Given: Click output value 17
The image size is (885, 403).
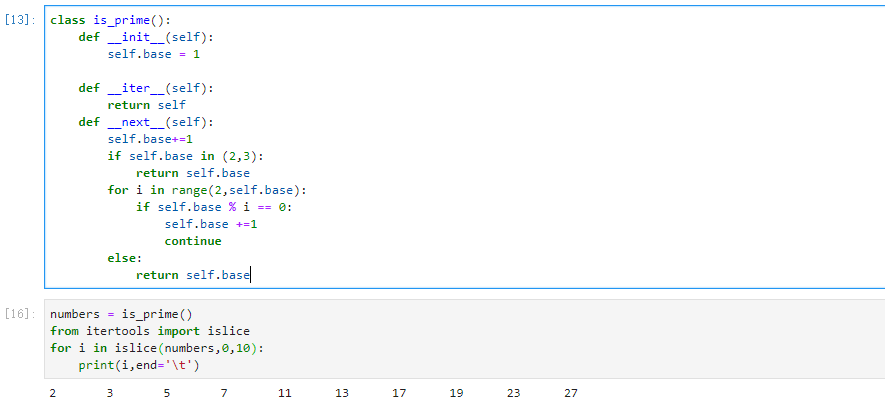Looking at the screenshot, I should pyautogui.click(x=399, y=393).
